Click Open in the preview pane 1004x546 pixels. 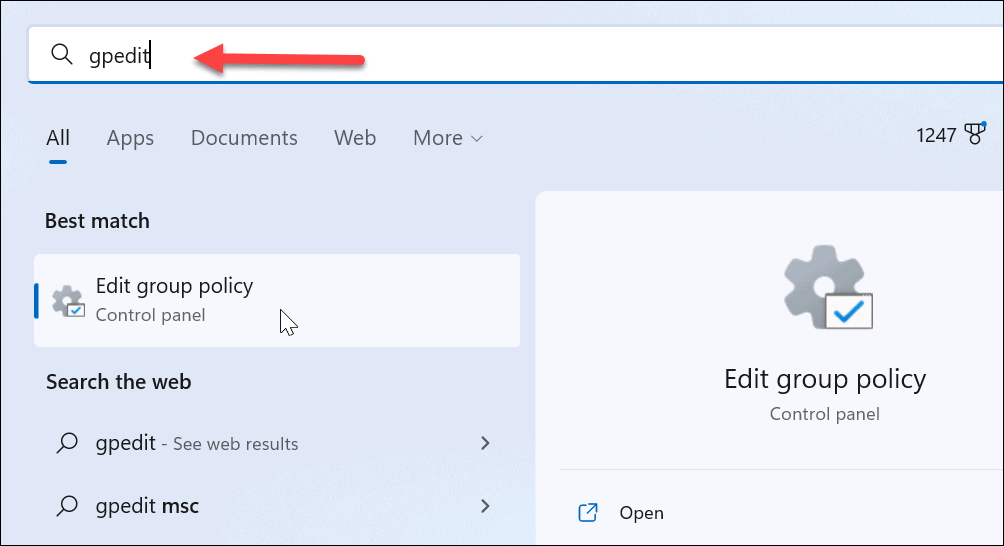pos(641,513)
